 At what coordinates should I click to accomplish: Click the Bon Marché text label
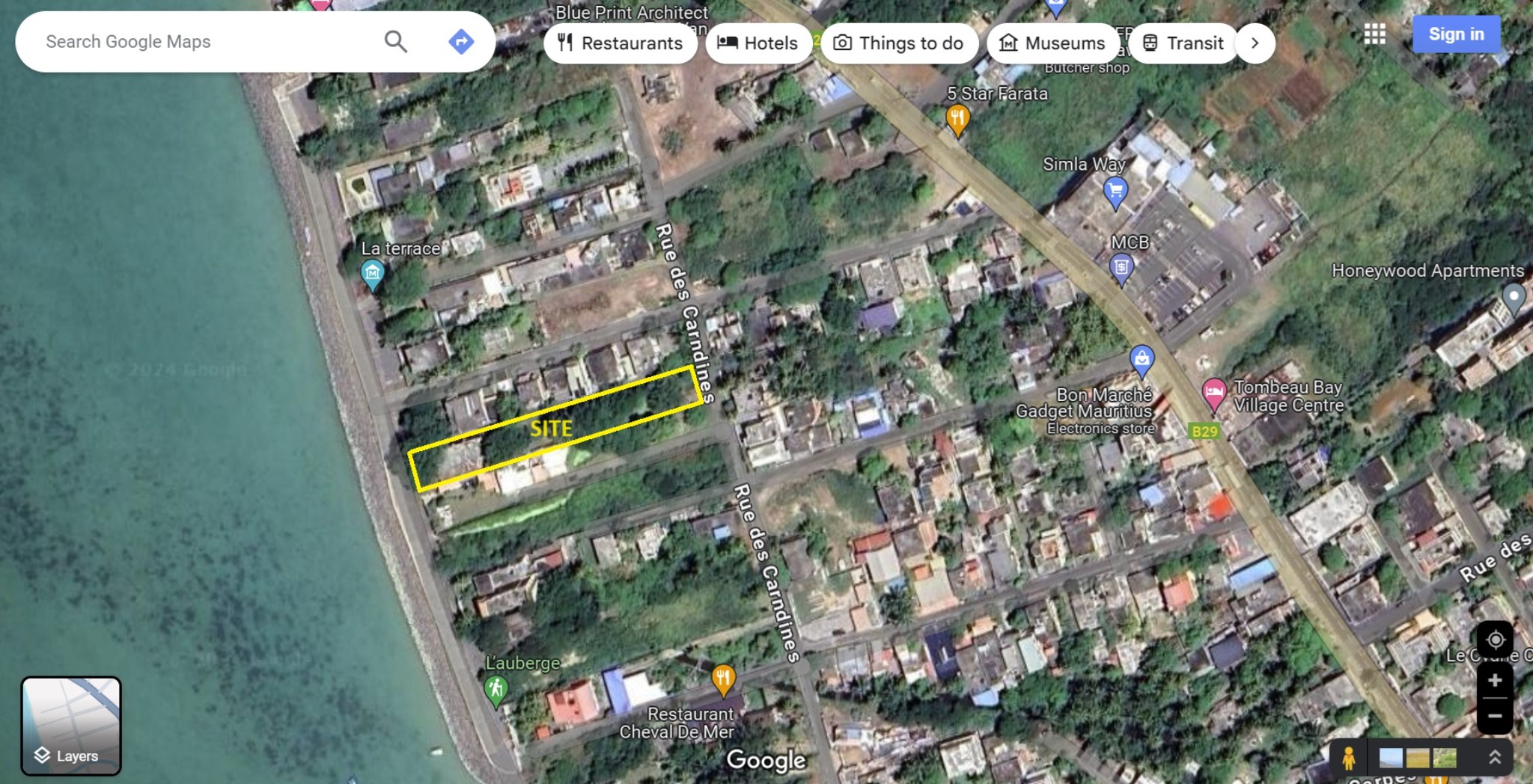tap(1104, 394)
